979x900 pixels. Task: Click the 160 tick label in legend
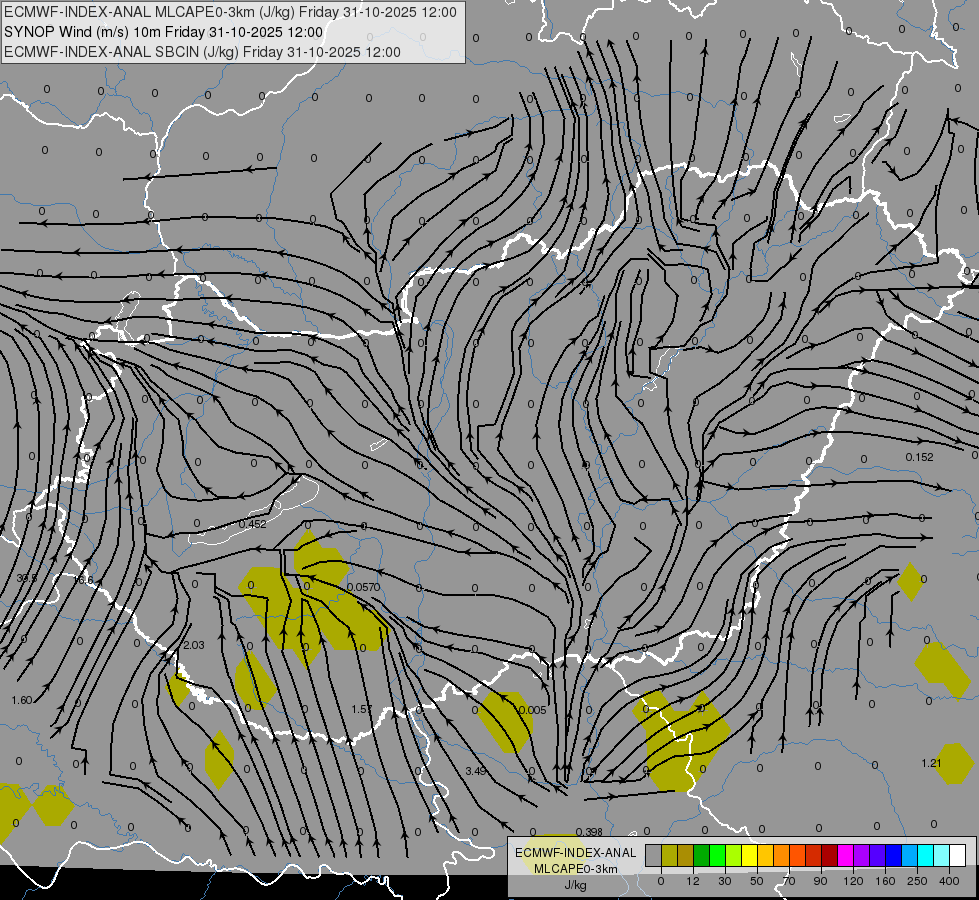click(x=885, y=881)
